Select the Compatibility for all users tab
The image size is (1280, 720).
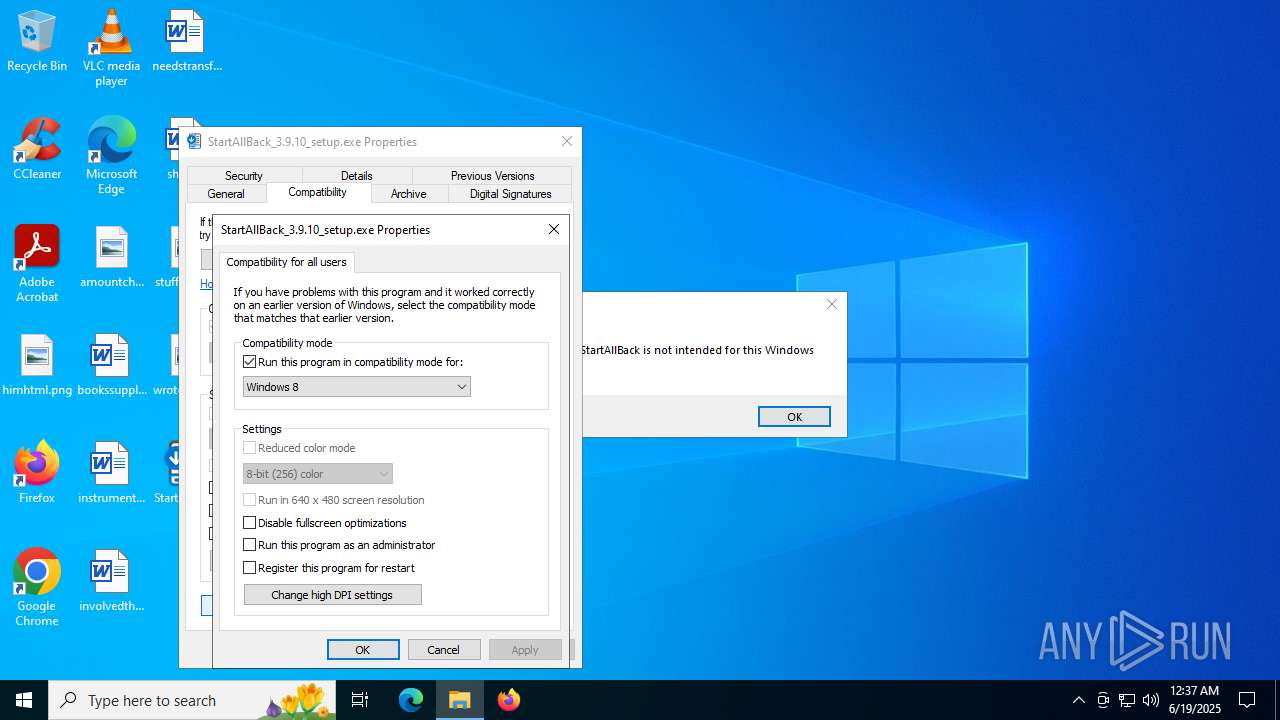click(x=287, y=262)
